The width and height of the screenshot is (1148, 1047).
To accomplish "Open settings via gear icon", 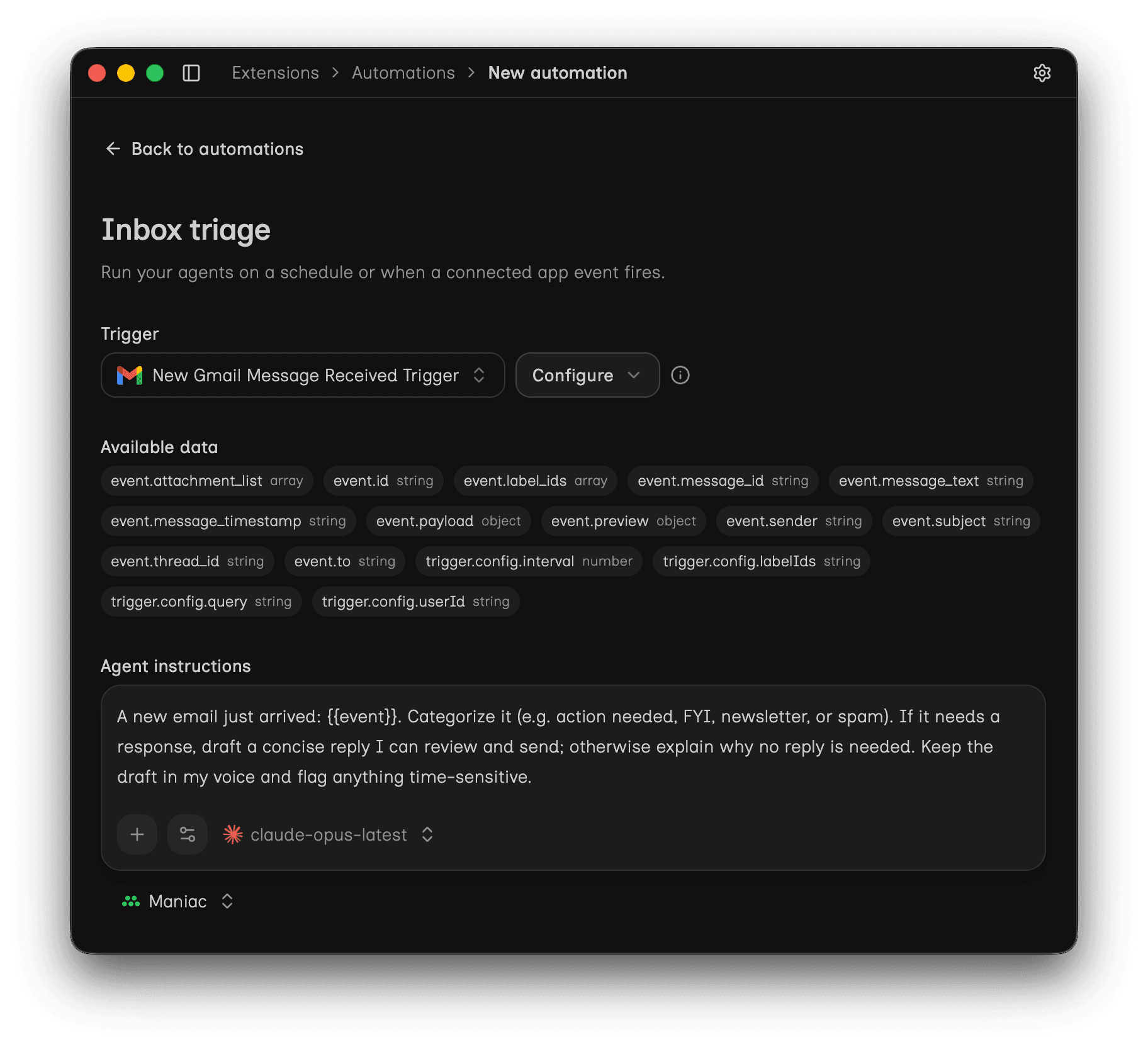I will (x=1042, y=73).
